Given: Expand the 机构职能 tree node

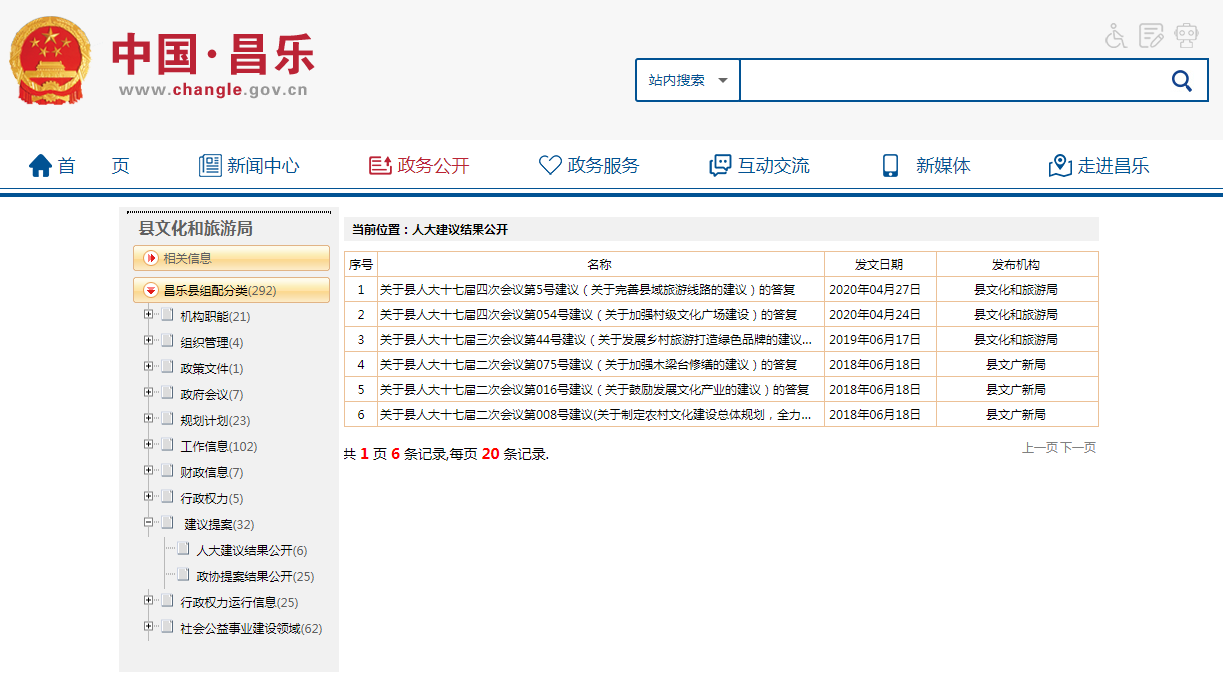Looking at the screenshot, I should [149, 315].
